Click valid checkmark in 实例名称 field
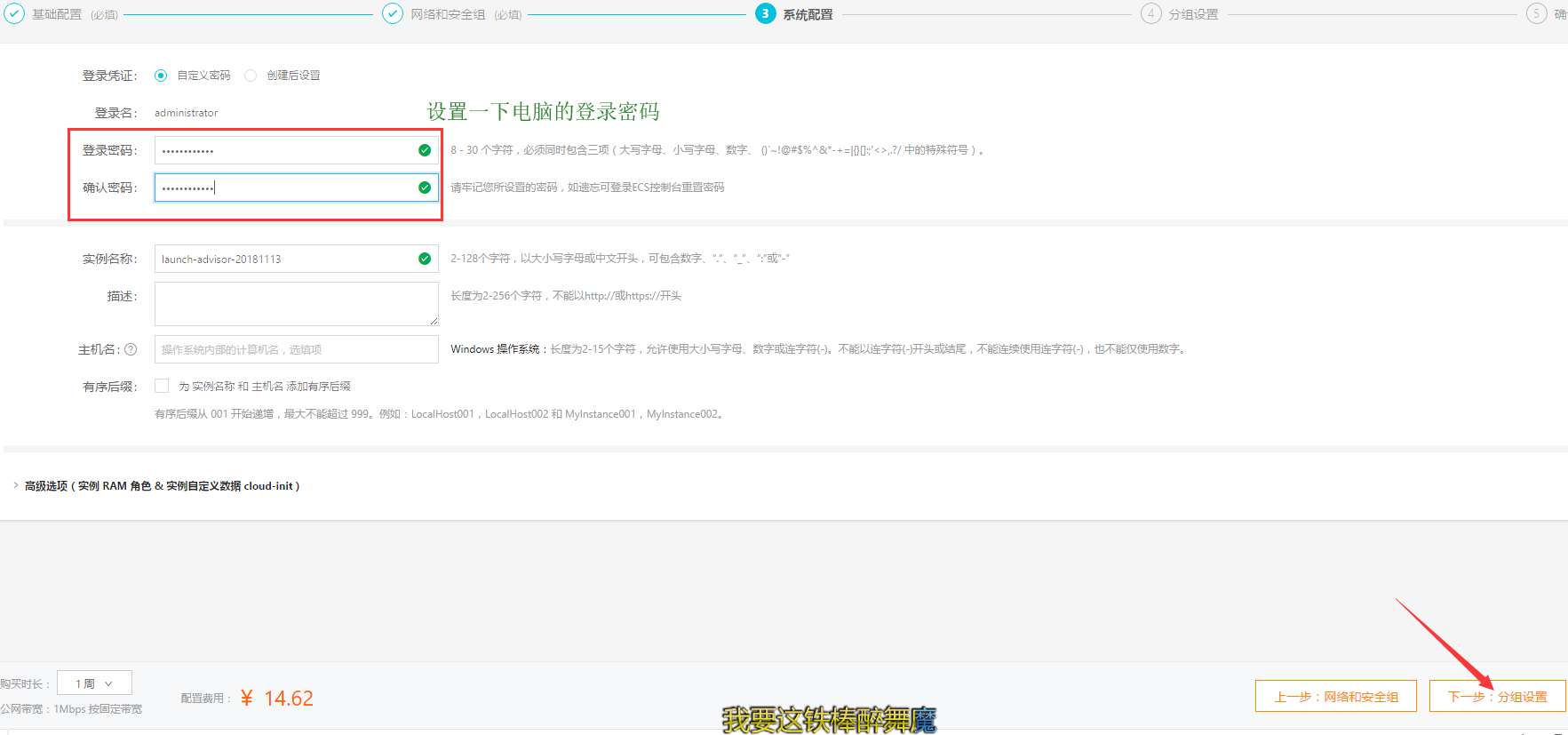The image size is (1568, 735). [x=425, y=259]
